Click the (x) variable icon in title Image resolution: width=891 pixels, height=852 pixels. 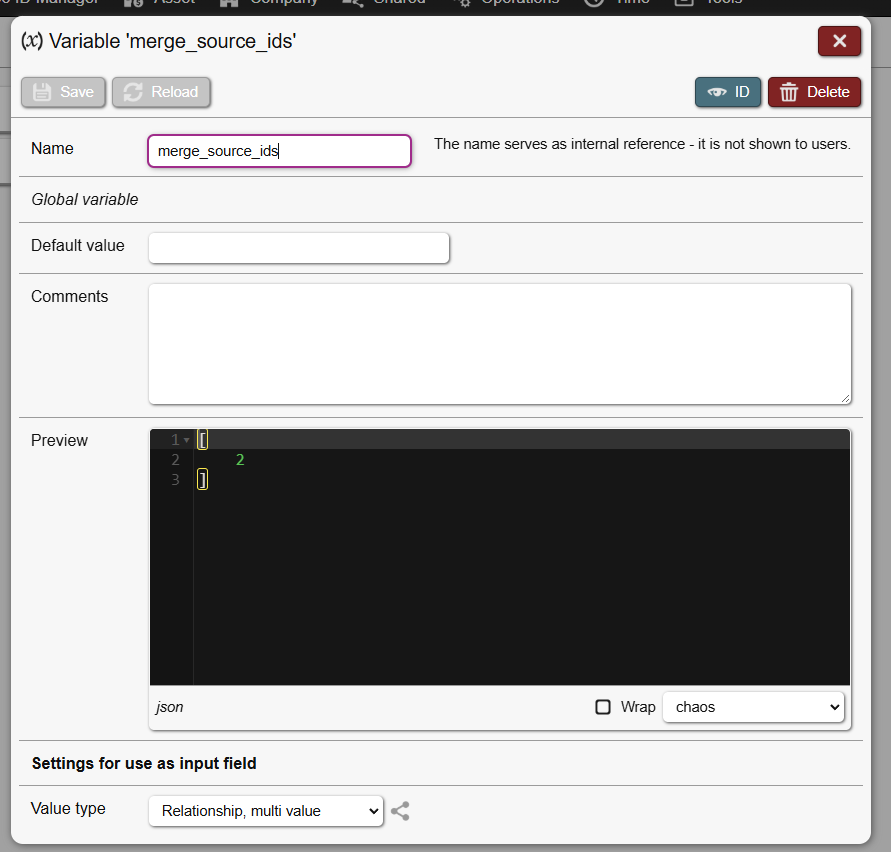pos(32,41)
